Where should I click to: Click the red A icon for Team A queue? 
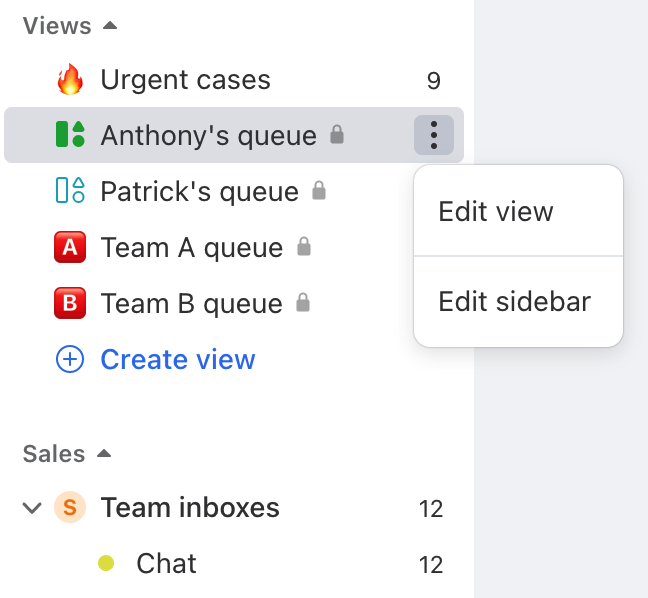pos(70,247)
